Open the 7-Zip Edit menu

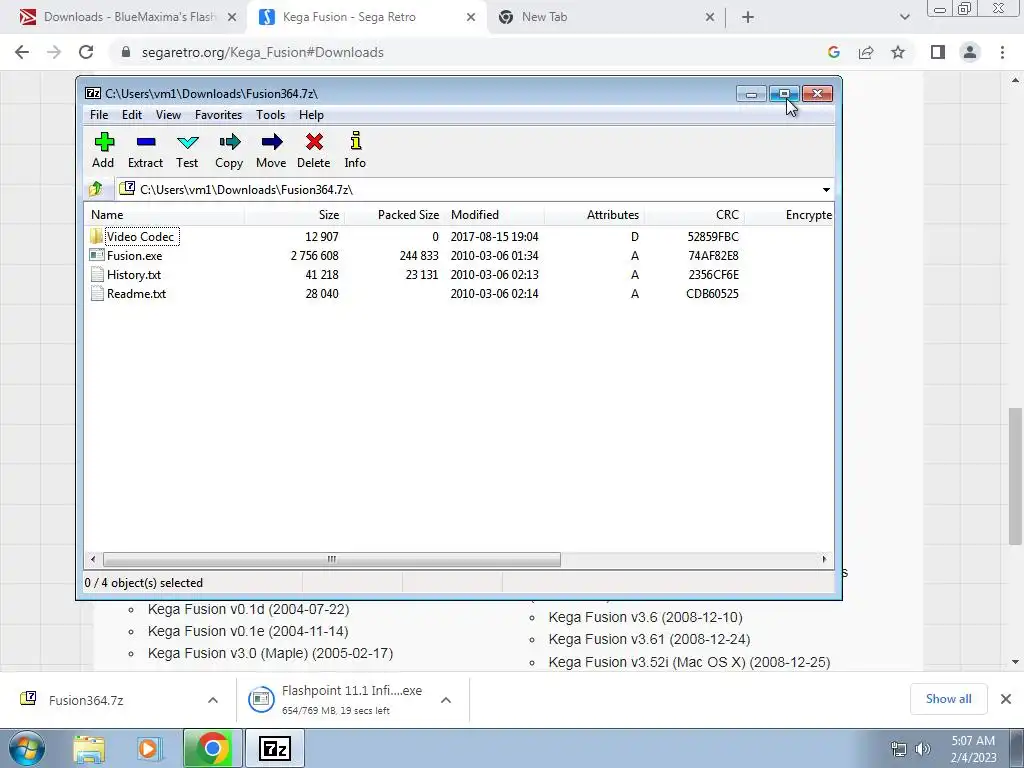[x=131, y=115]
